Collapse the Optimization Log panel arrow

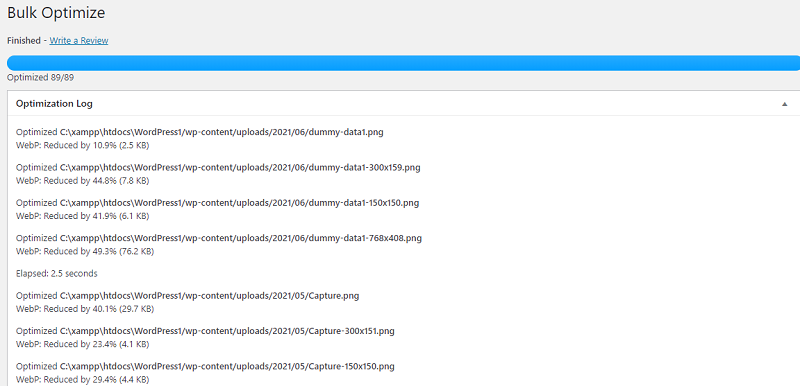[x=784, y=104]
